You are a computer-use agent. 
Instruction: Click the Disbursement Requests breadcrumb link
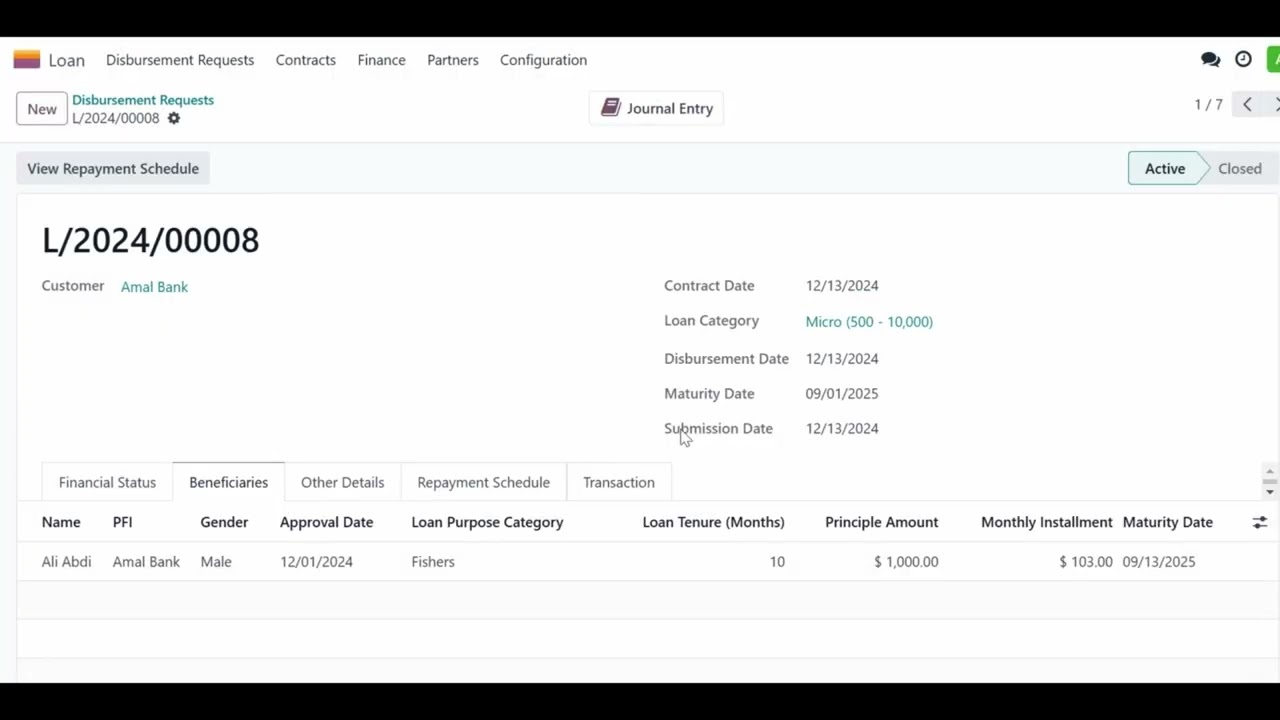click(x=143, y=100)
